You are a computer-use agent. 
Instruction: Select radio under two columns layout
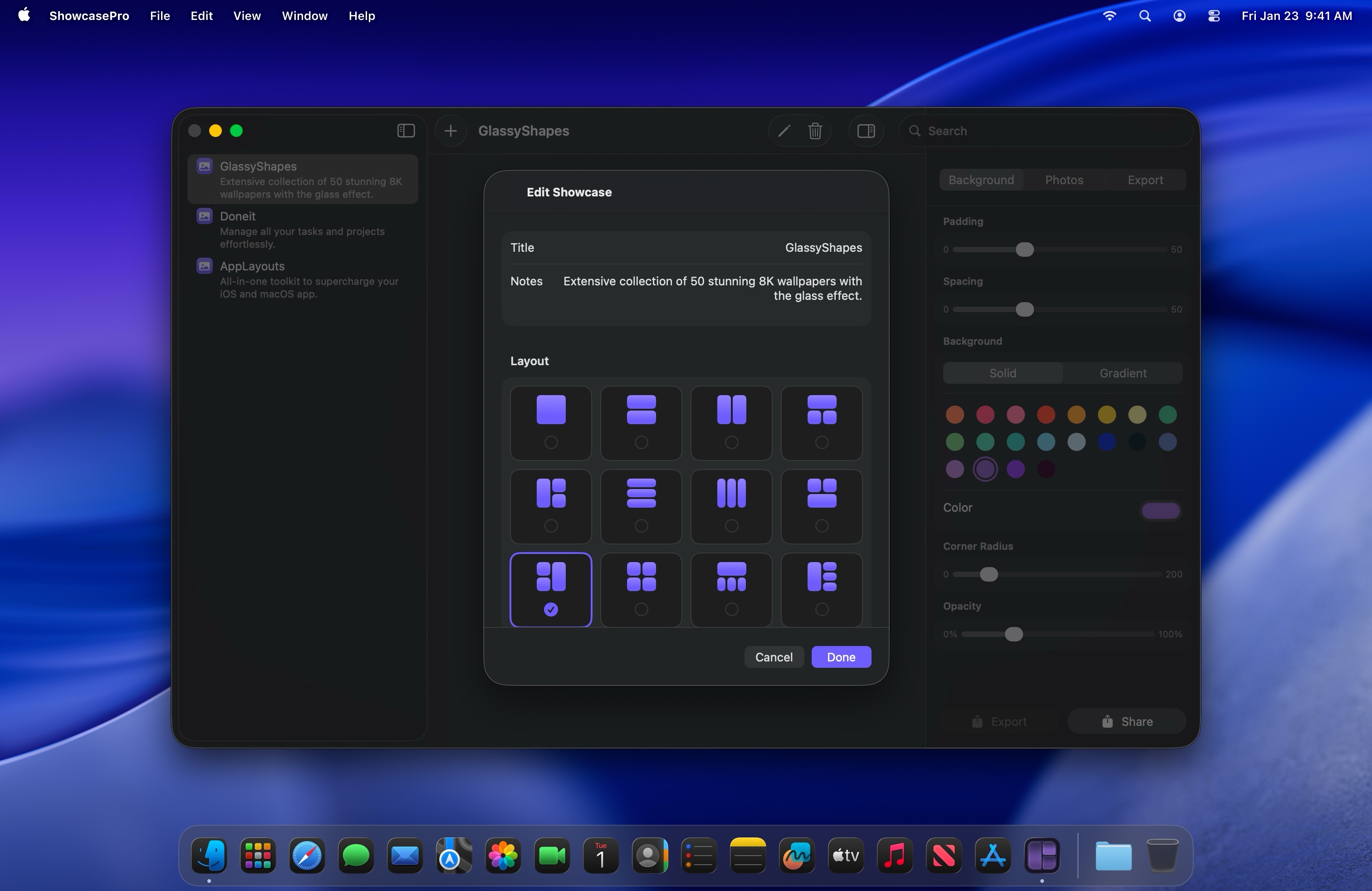click(731, 443)
